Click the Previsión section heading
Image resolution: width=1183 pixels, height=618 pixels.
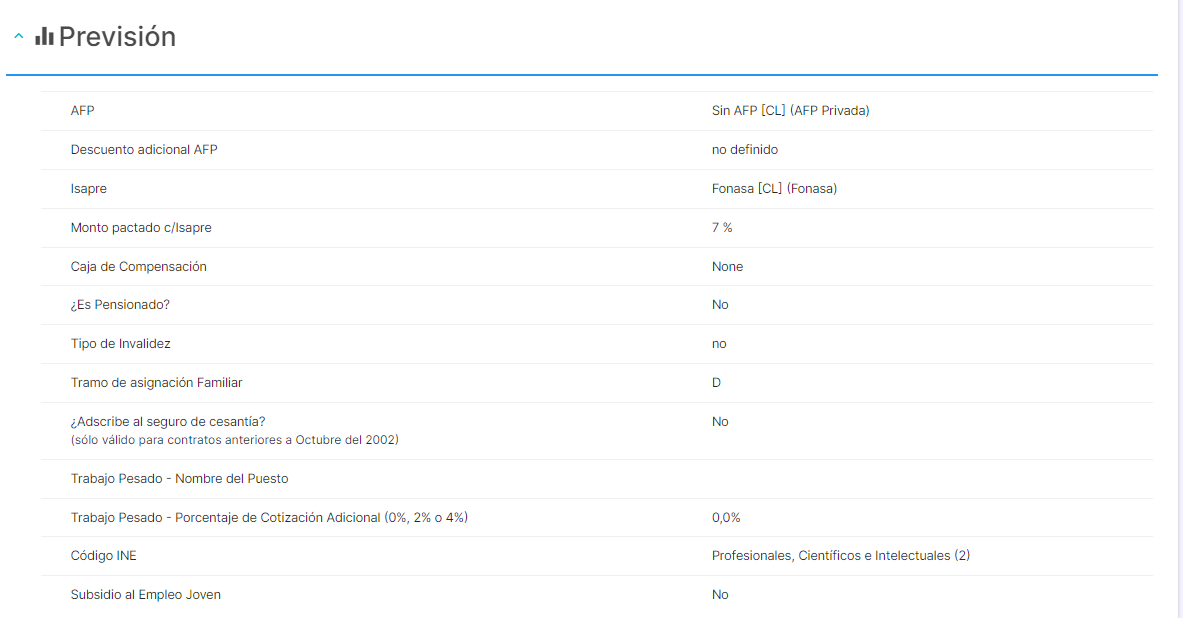coord(117,37)
